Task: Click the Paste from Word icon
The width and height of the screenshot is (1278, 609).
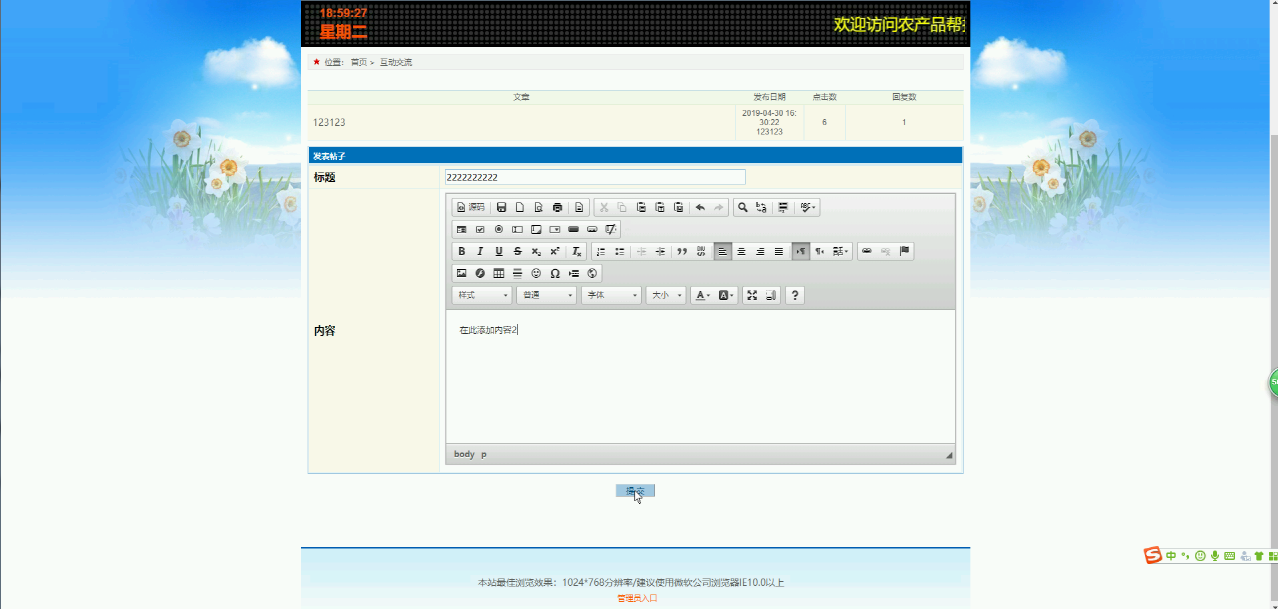Action: 678,207
